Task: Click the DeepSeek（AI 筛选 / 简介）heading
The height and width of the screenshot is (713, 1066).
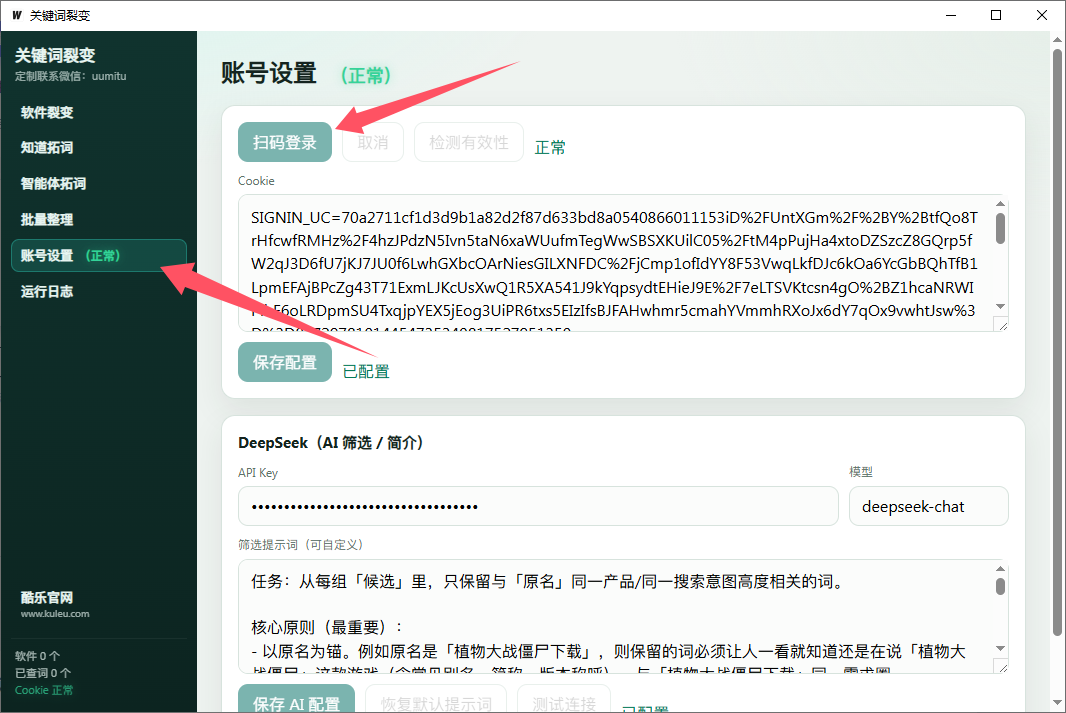Action: click(x=330, y=442)
